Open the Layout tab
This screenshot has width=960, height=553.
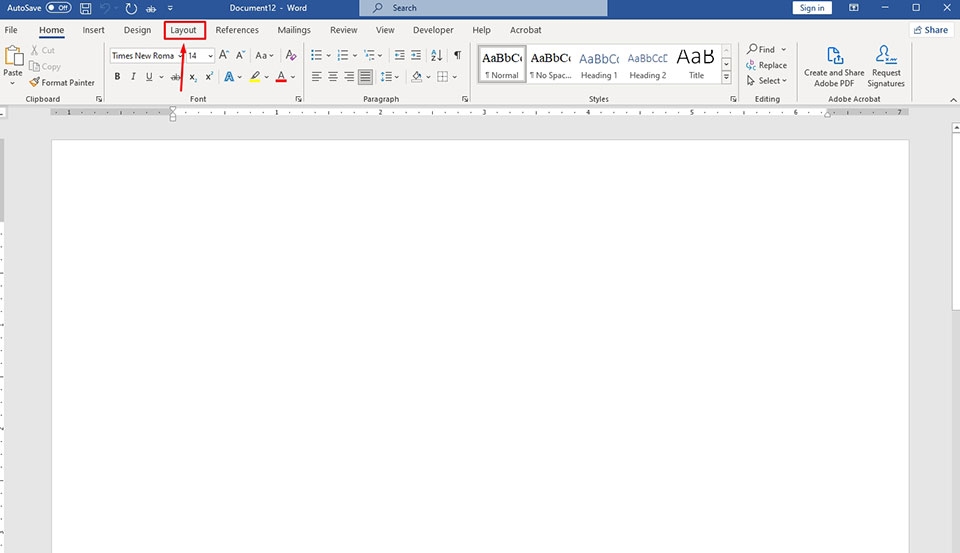[184, 30]
